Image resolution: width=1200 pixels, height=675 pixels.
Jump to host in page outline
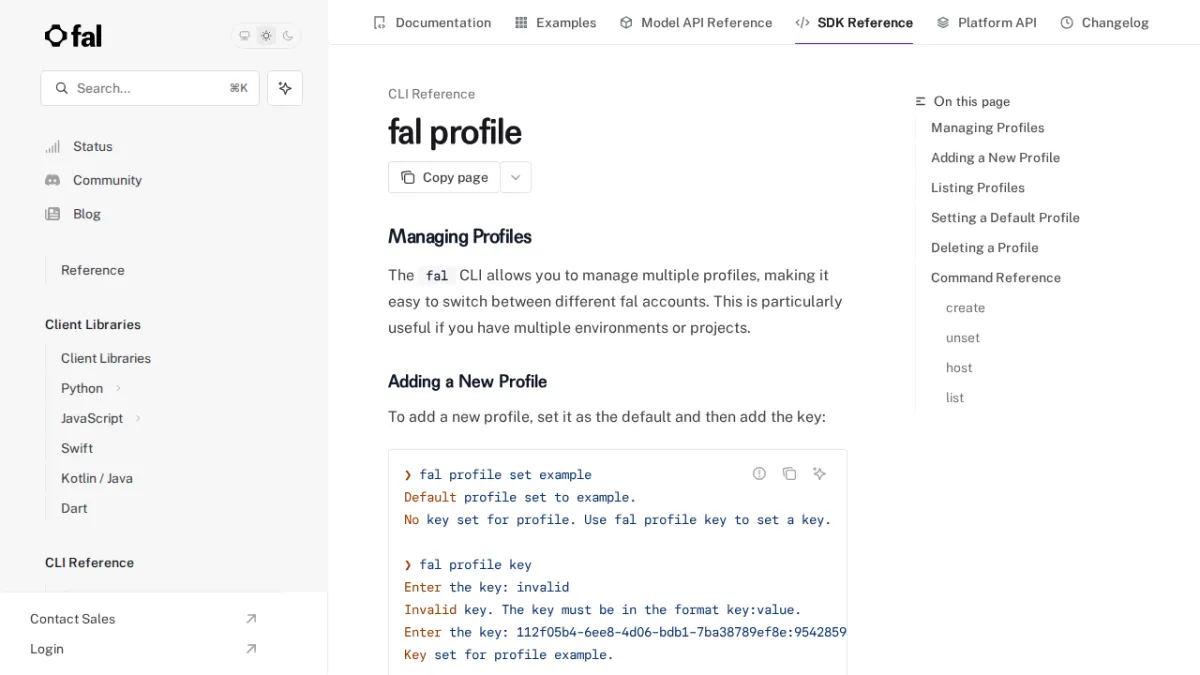tap(959, 368)
